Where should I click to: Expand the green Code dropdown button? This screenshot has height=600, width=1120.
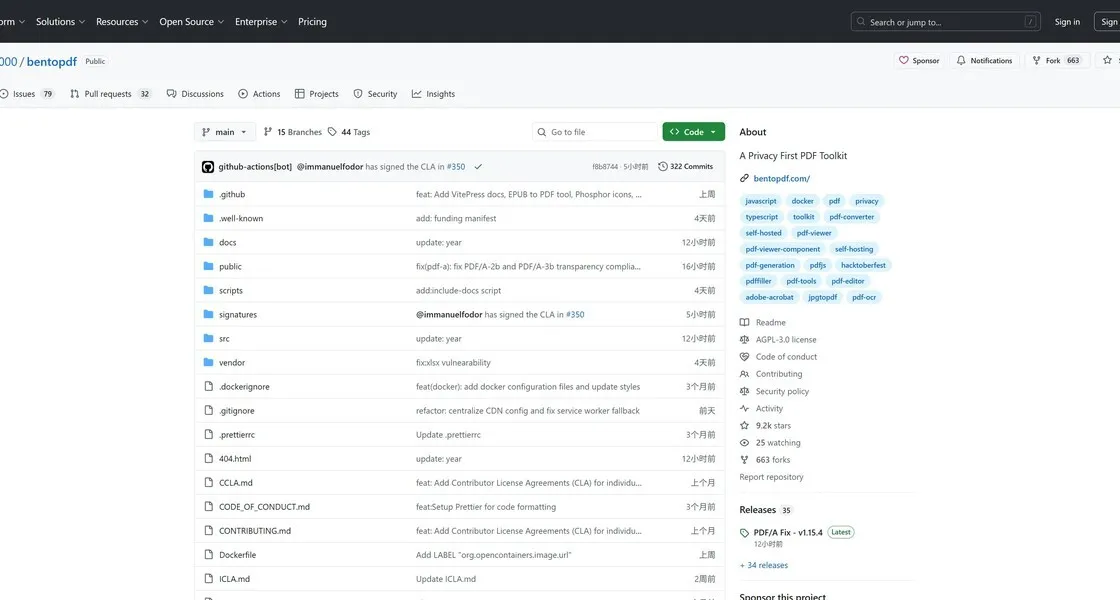click(693, 132)
